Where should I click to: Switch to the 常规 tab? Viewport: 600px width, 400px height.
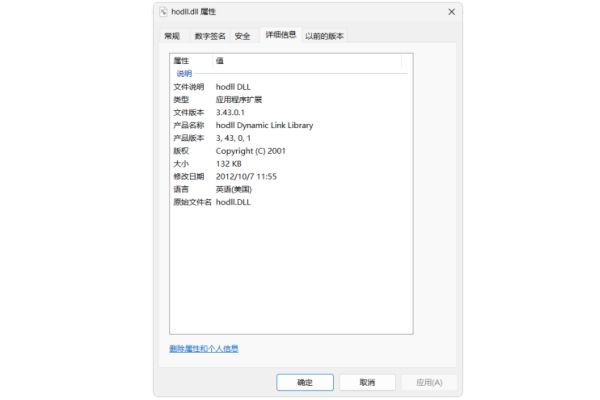click(172, 36)
